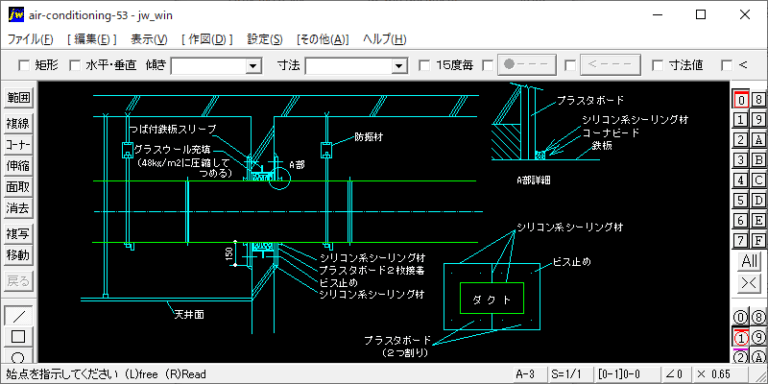
Task: Select layer 1 square button
Action: (741, 120)
